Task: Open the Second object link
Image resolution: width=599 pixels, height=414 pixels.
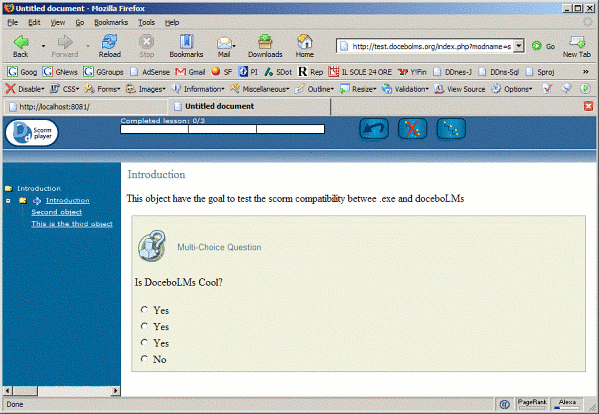Action: point(57,212)
